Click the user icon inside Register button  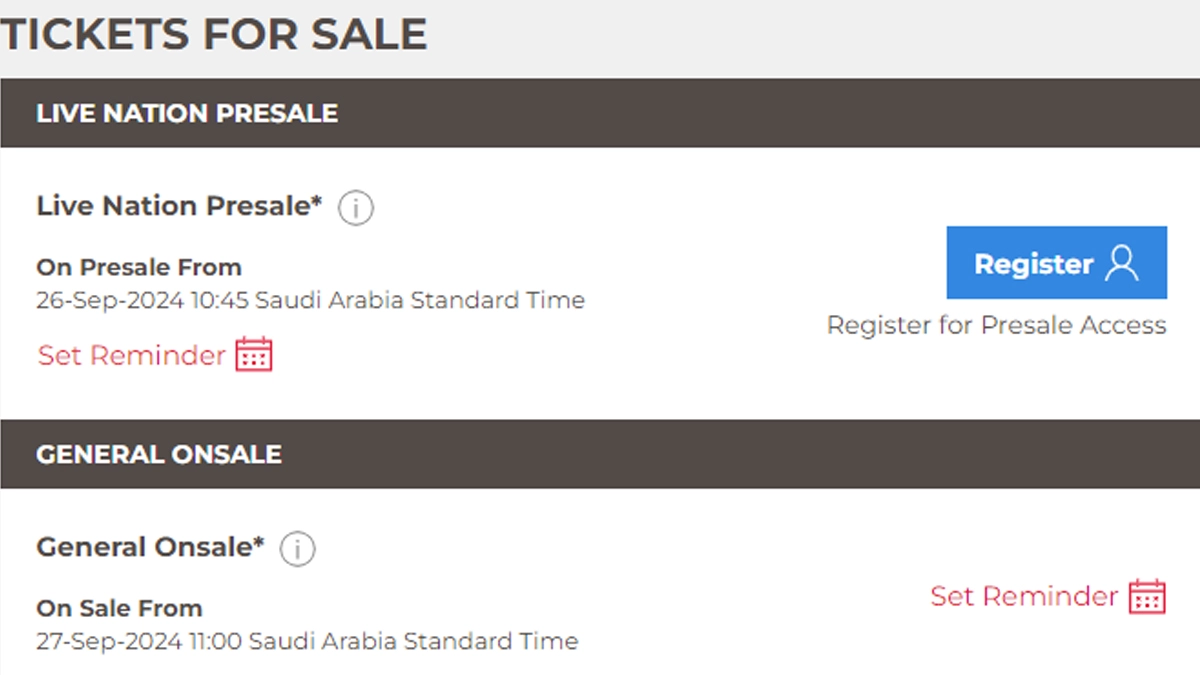[x=1122, y=264]
